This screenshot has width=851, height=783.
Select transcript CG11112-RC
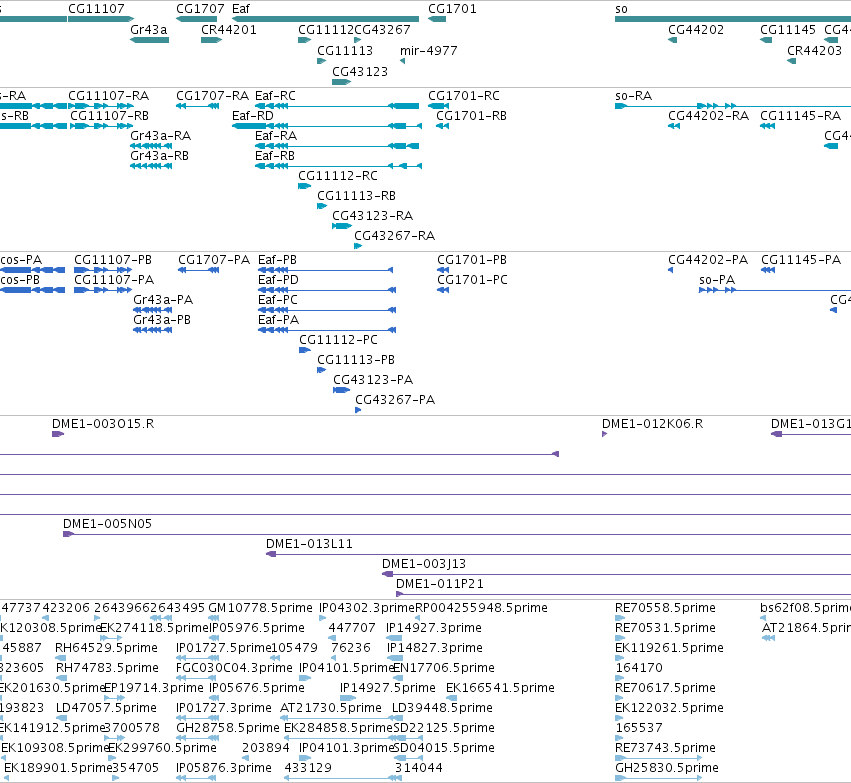[338, 176]
